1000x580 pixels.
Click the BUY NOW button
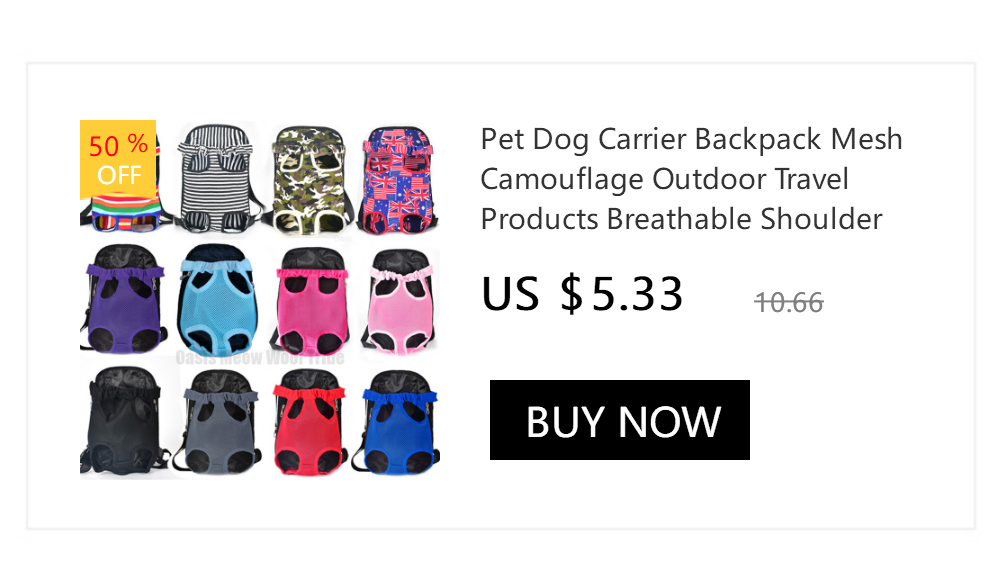point(619,420)
